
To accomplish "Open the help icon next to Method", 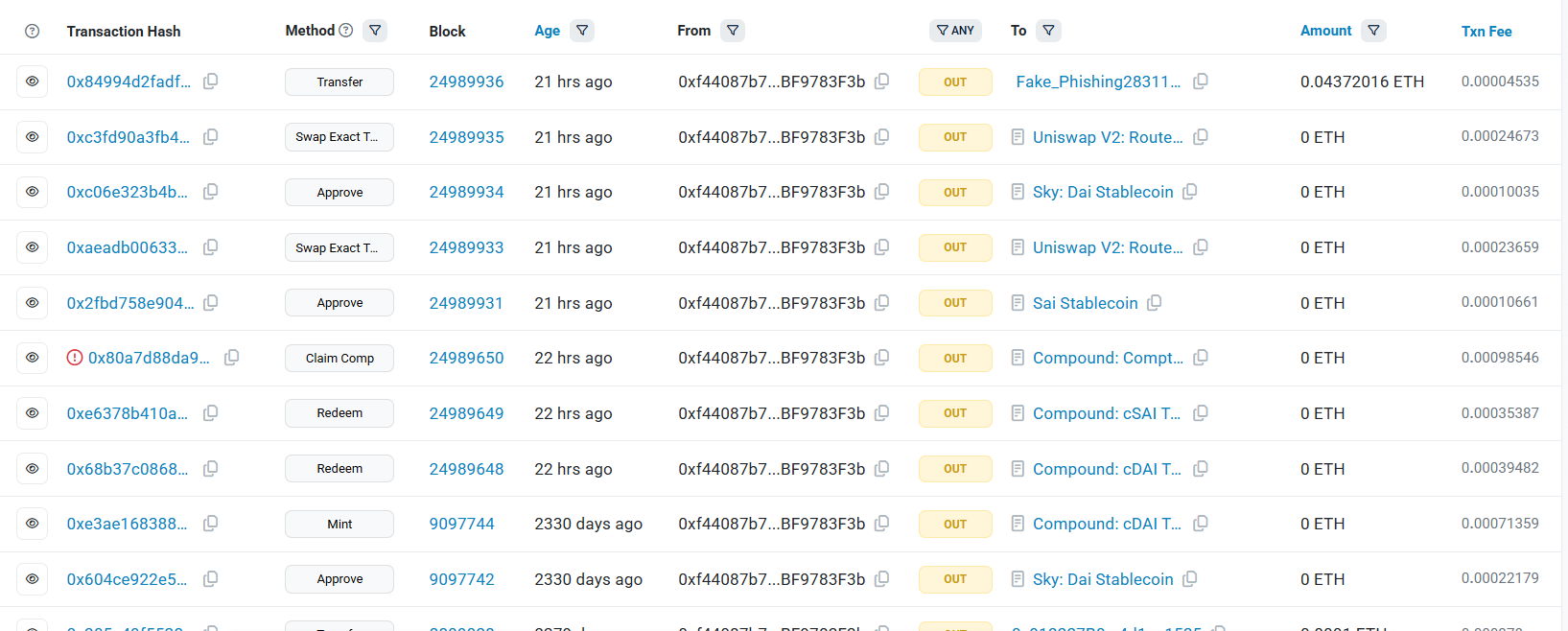I will coord(346,31).
